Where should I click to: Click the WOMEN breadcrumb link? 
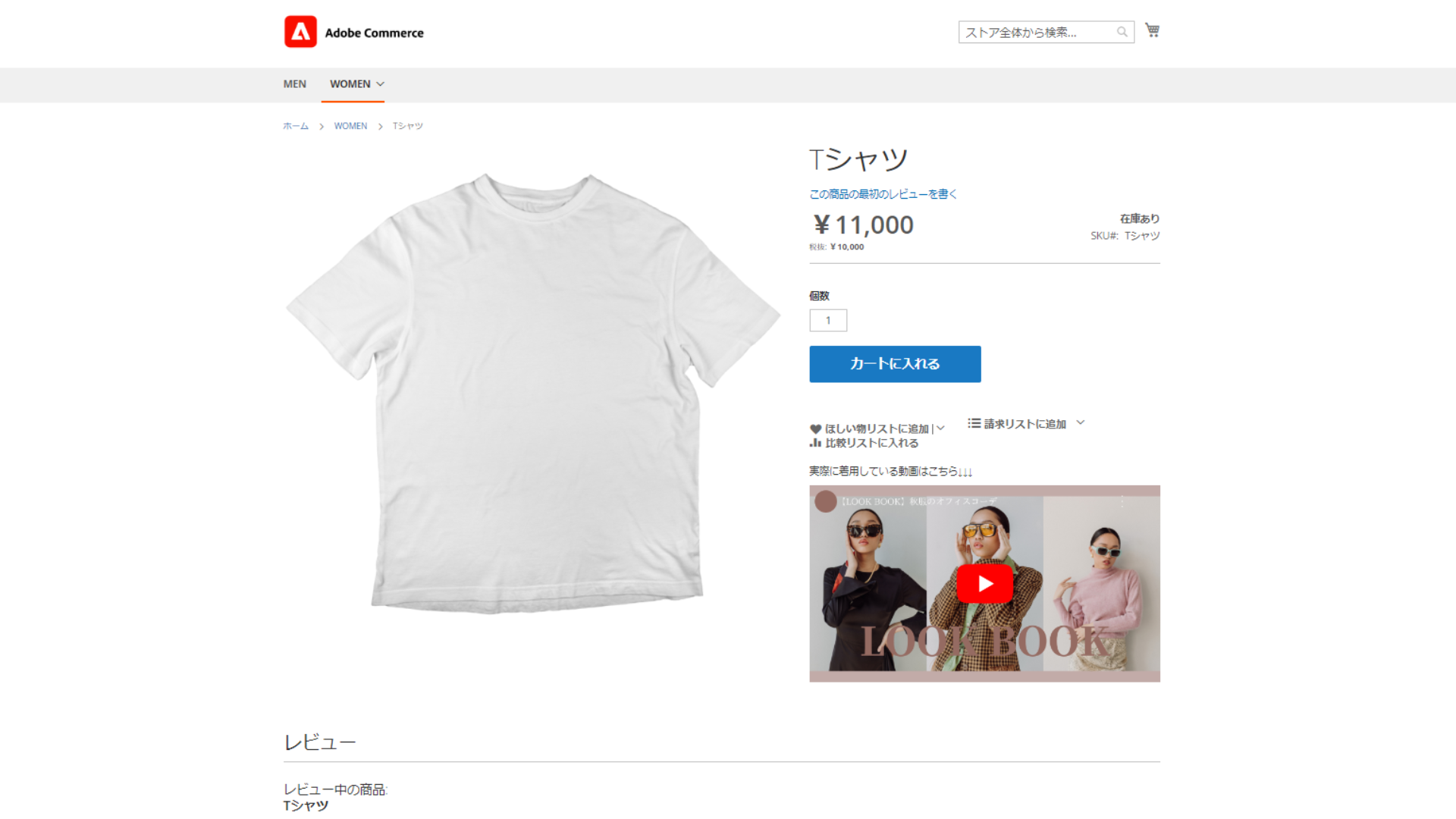coord(350,126)
